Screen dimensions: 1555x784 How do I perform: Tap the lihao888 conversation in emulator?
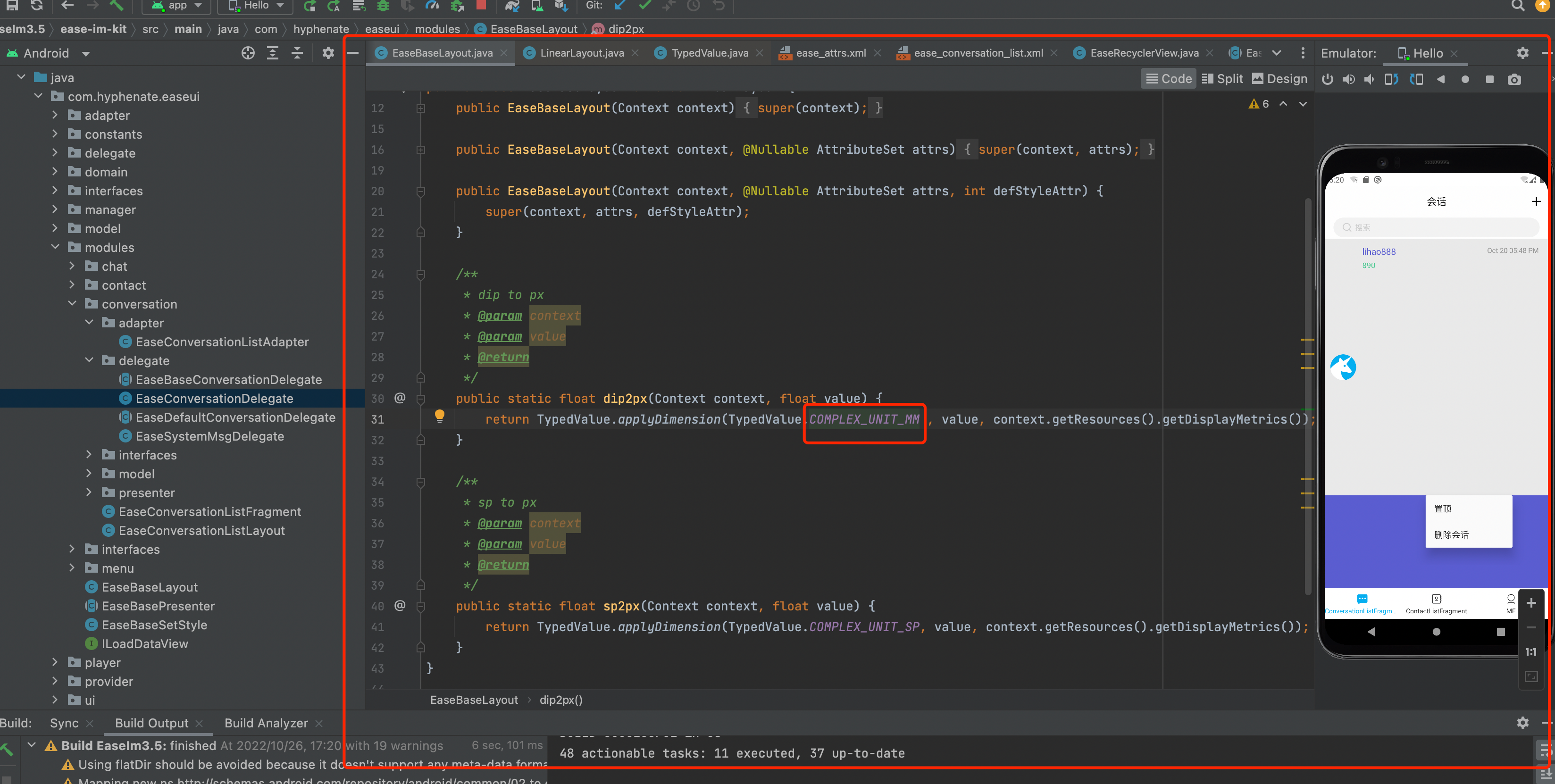(x=1436, y=258)
